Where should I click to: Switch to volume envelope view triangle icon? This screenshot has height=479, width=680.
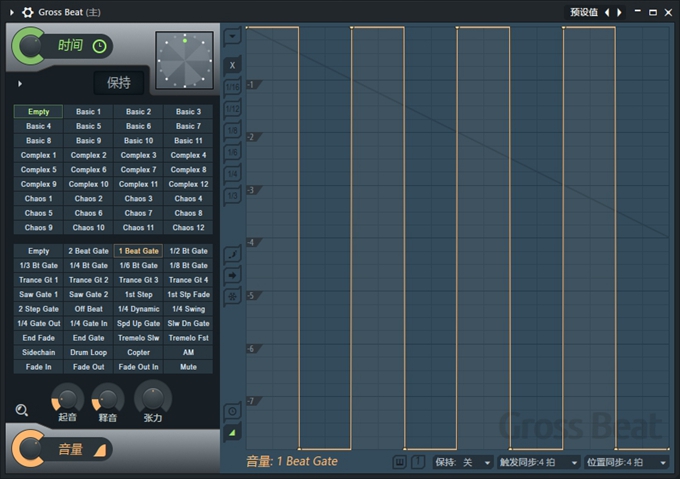(x=232, y=432)
